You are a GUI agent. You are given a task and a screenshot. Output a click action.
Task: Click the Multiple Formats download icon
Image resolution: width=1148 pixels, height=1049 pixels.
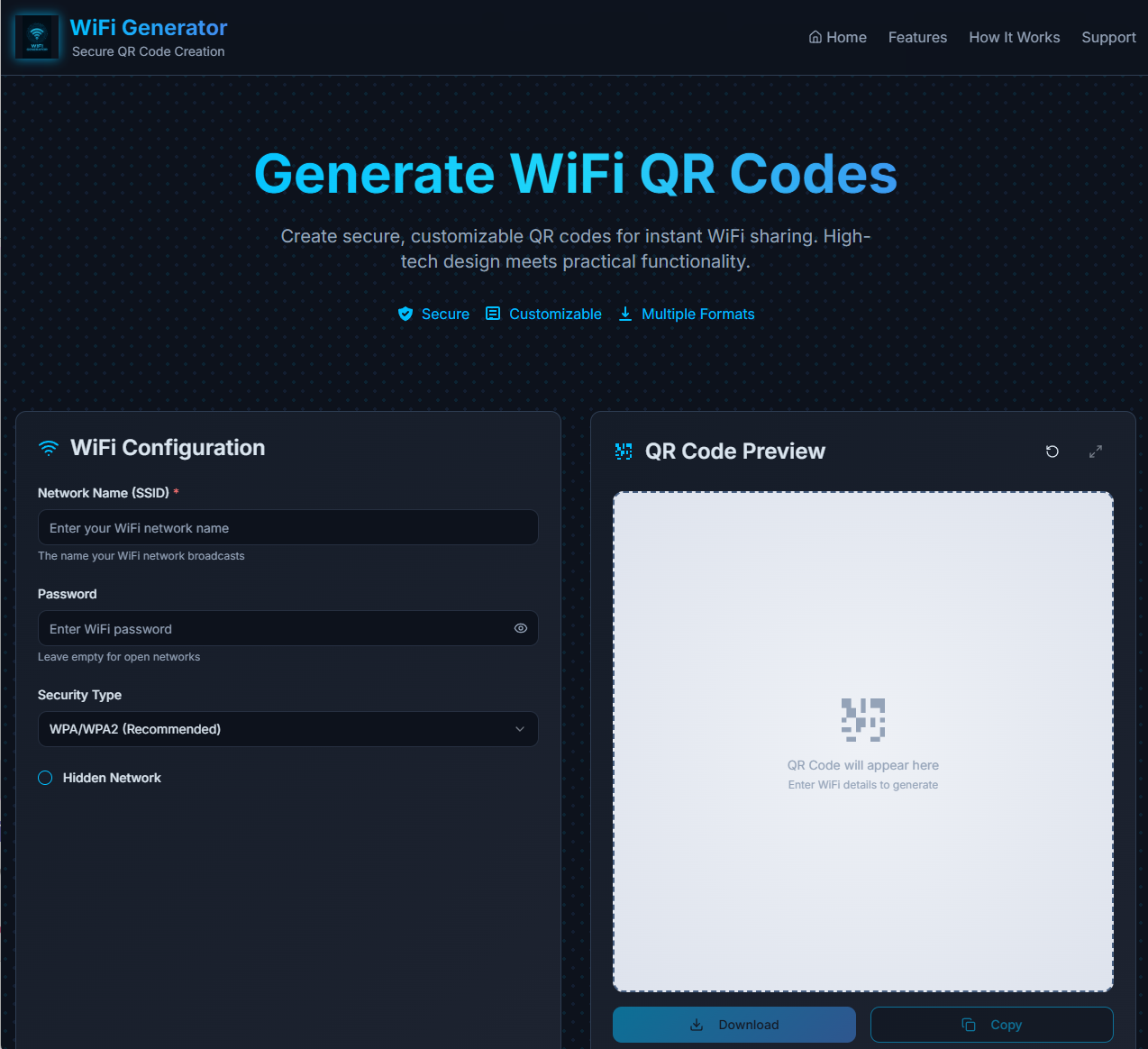625,314
